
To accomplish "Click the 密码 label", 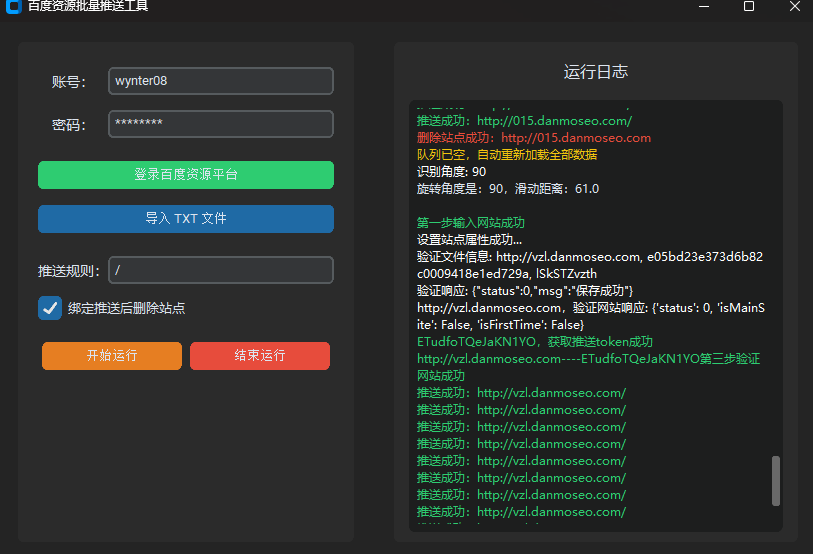I will point(68,125).
